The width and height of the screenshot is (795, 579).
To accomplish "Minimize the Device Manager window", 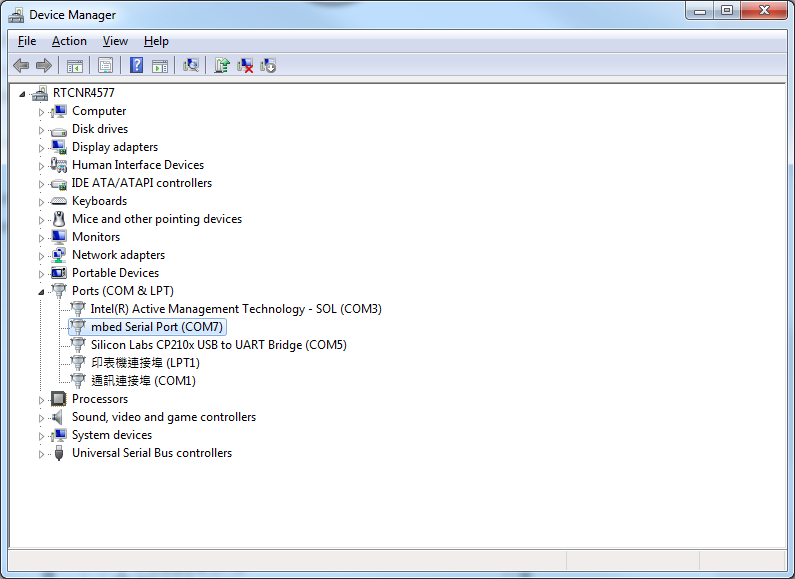I will point(700,11).
